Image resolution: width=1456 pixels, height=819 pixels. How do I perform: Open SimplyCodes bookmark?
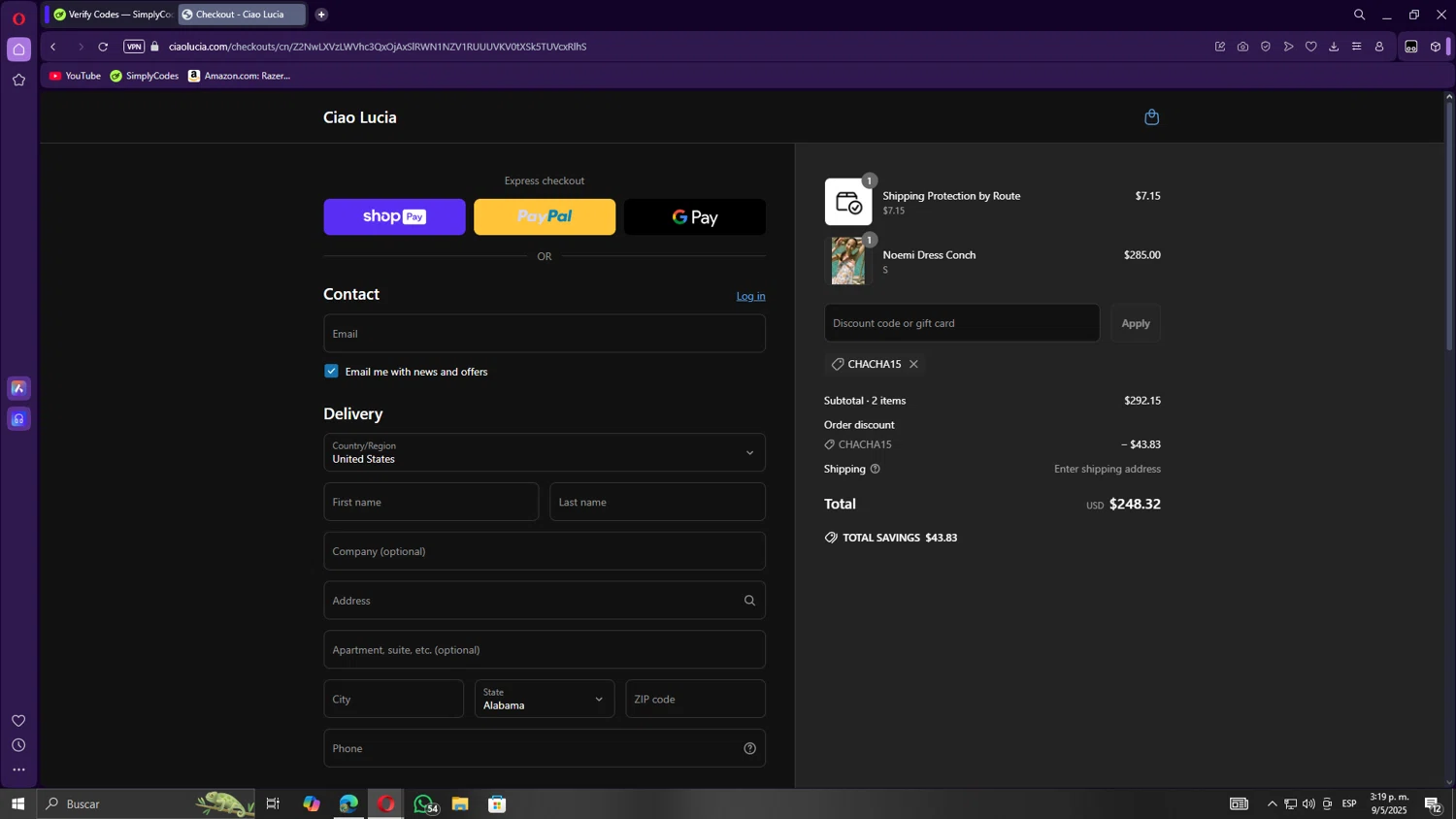click(x=144, y=76)
